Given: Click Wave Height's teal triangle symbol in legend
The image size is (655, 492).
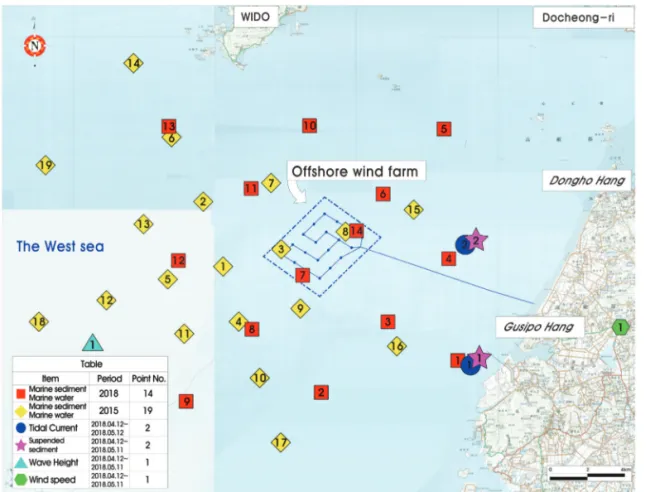Looking at the screenshot, I should pos(21,463).
